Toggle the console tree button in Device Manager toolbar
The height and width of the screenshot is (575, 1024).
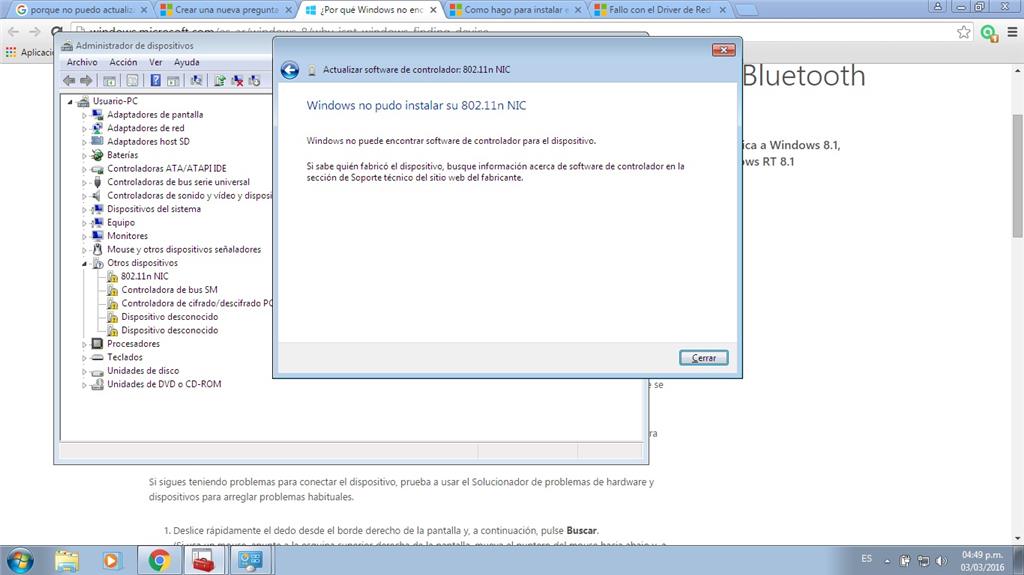tap(110, 80)
